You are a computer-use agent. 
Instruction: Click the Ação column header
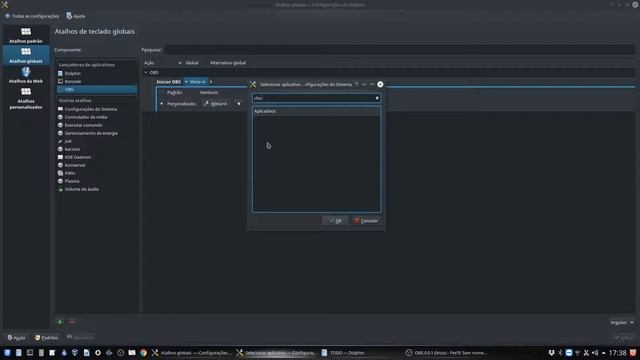point(162,63)
